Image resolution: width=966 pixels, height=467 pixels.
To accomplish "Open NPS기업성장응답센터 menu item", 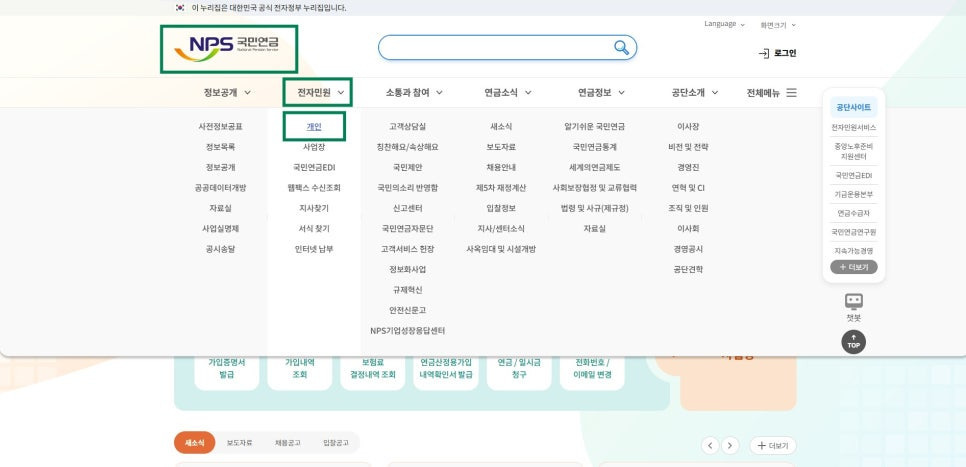I will point(407,331).
